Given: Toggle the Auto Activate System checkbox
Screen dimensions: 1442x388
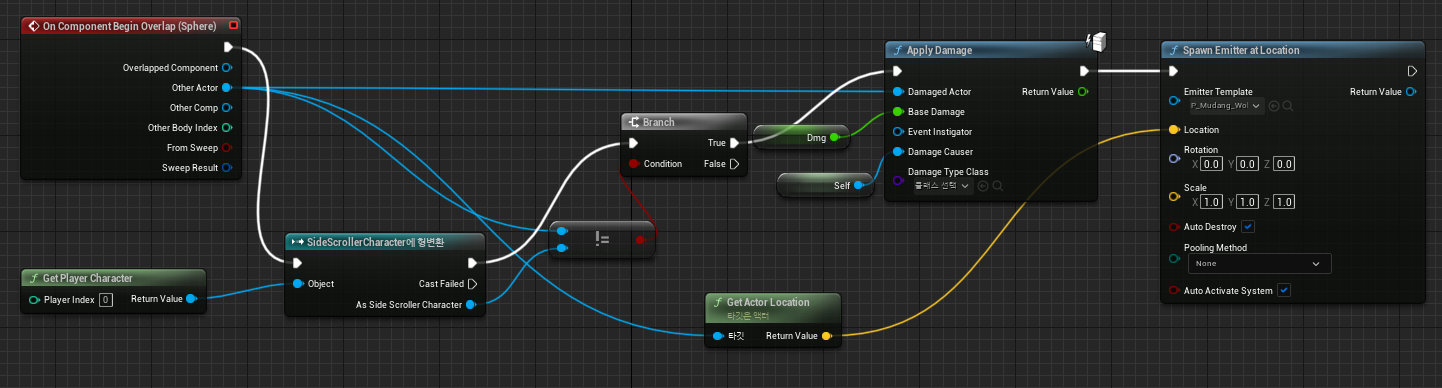Looking at the screenshot, I should pos(1284,290).
